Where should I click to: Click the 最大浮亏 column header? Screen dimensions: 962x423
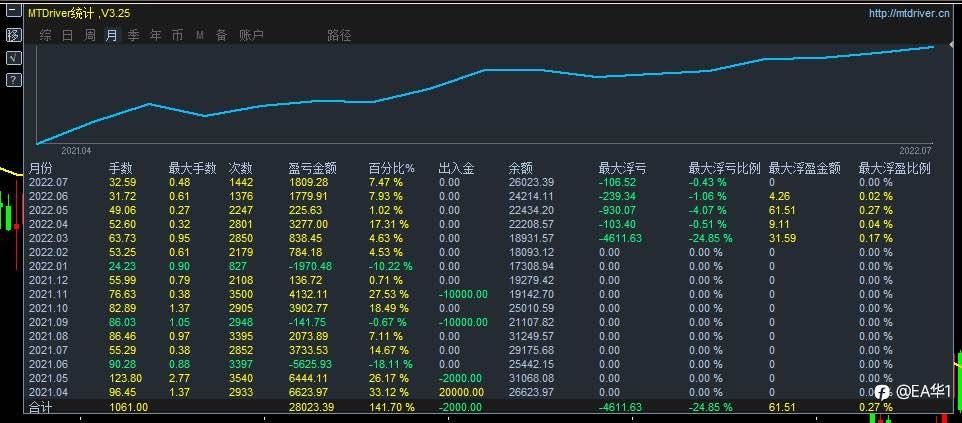point(622,168)
